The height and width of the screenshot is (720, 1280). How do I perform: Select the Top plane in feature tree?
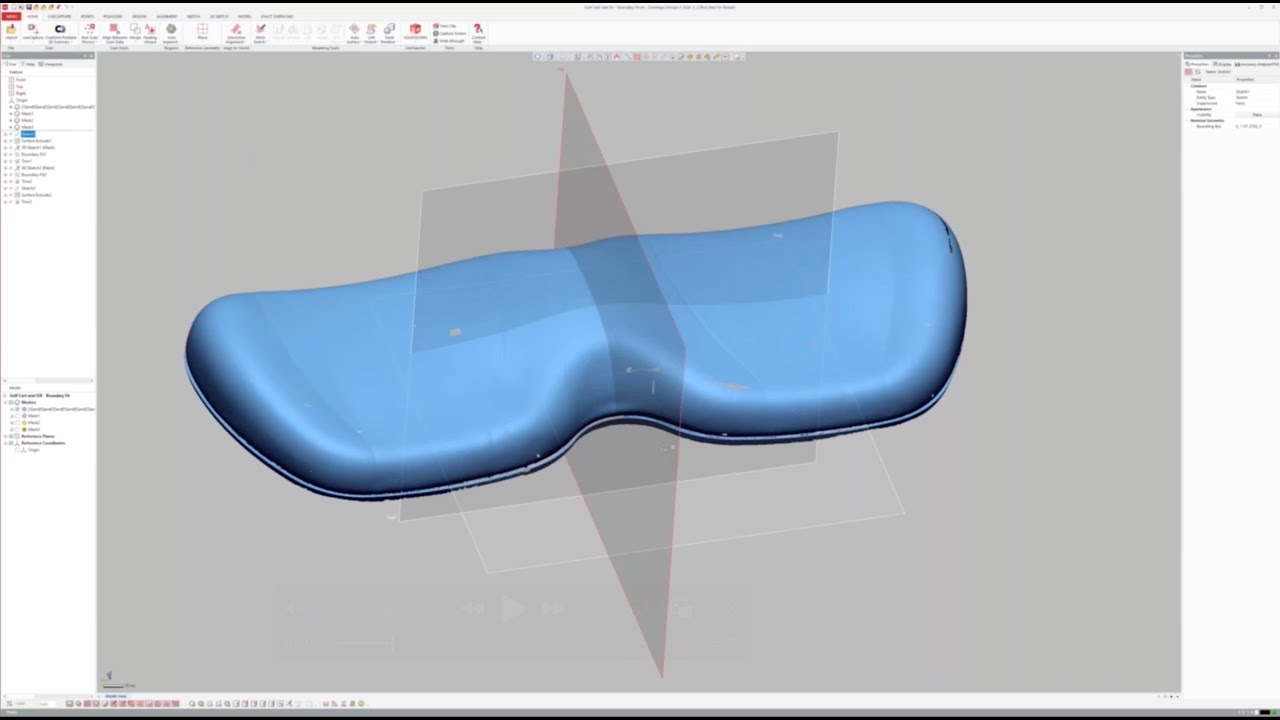[19, 86]
